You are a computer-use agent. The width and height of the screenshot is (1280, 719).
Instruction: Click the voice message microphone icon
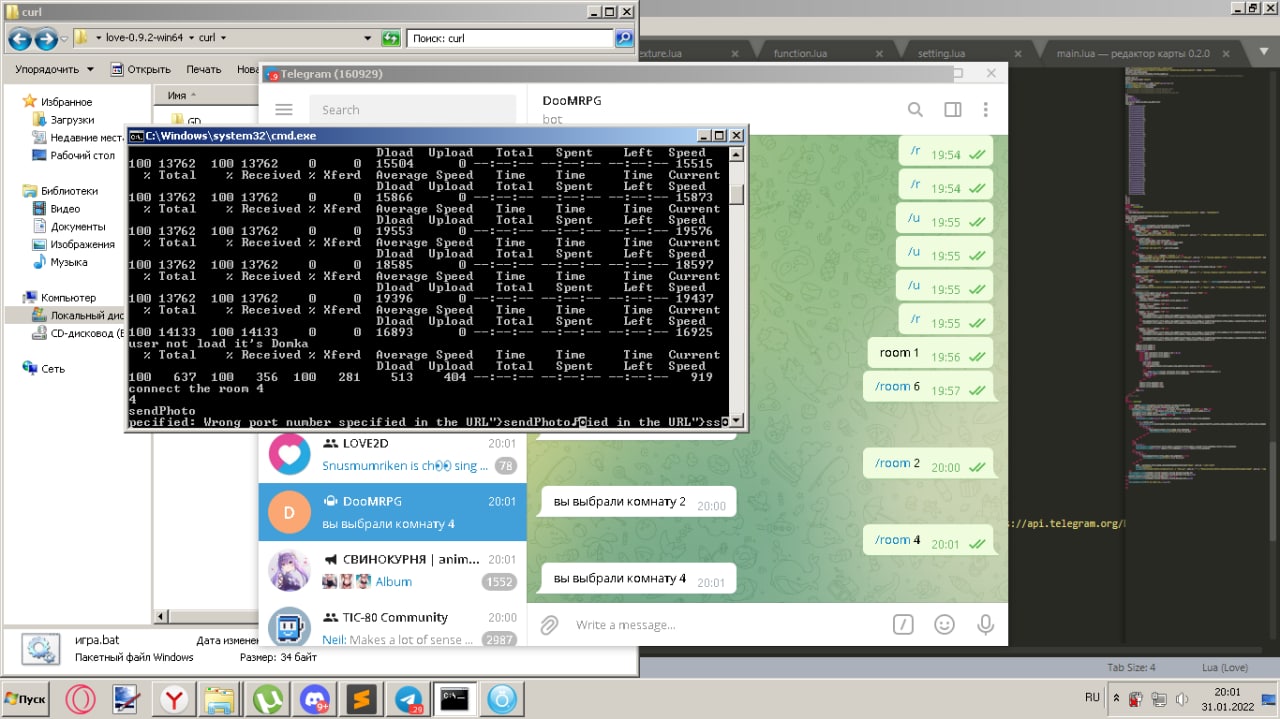point(985,625)
